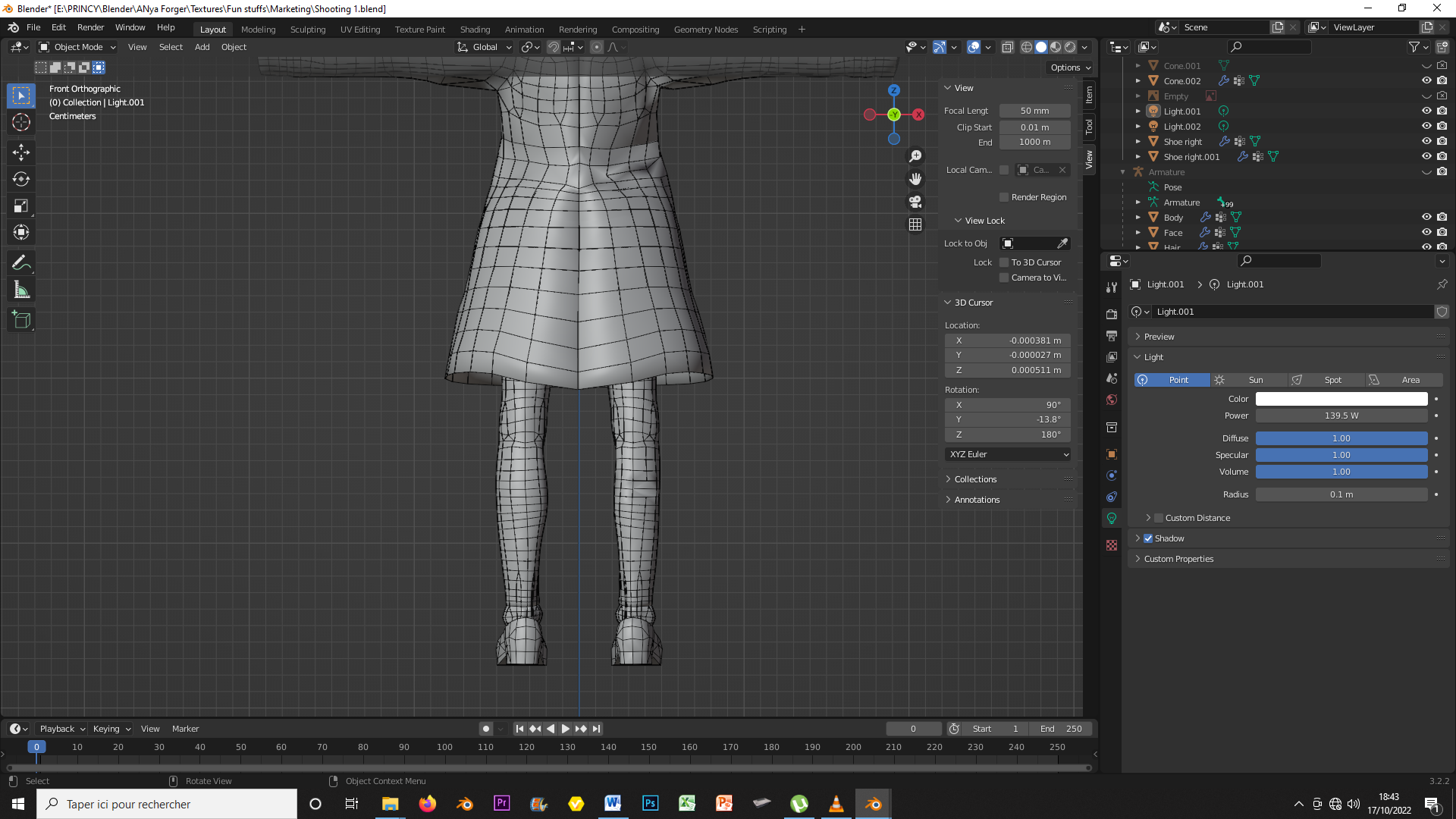
Task: Click the light Color swatch
Action: [1341, 399]
